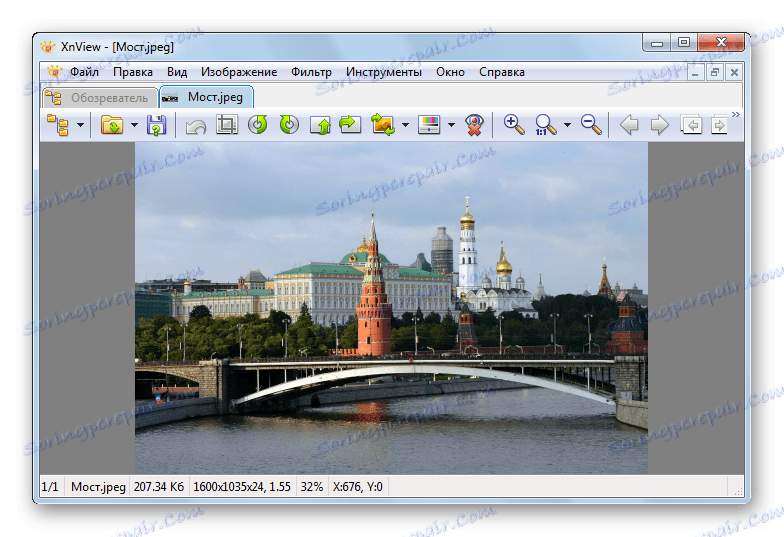This screenshot has height=537, width=784.
Task: Expand the Convert icon dropdown arrow
Action: click(x=405, y=125)
